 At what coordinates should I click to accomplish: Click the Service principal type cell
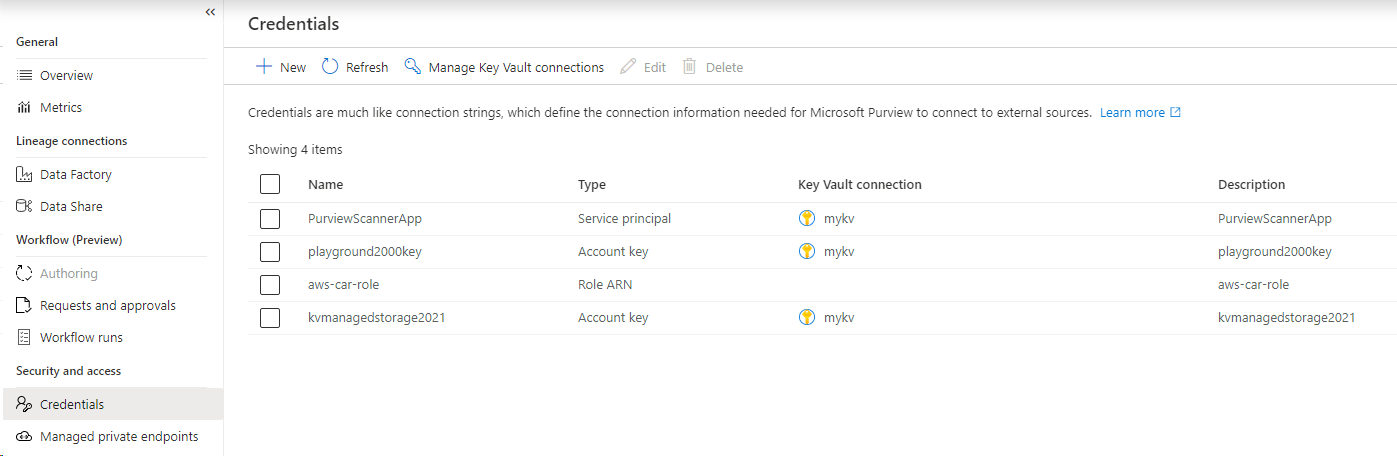click(x=624, y=218)
